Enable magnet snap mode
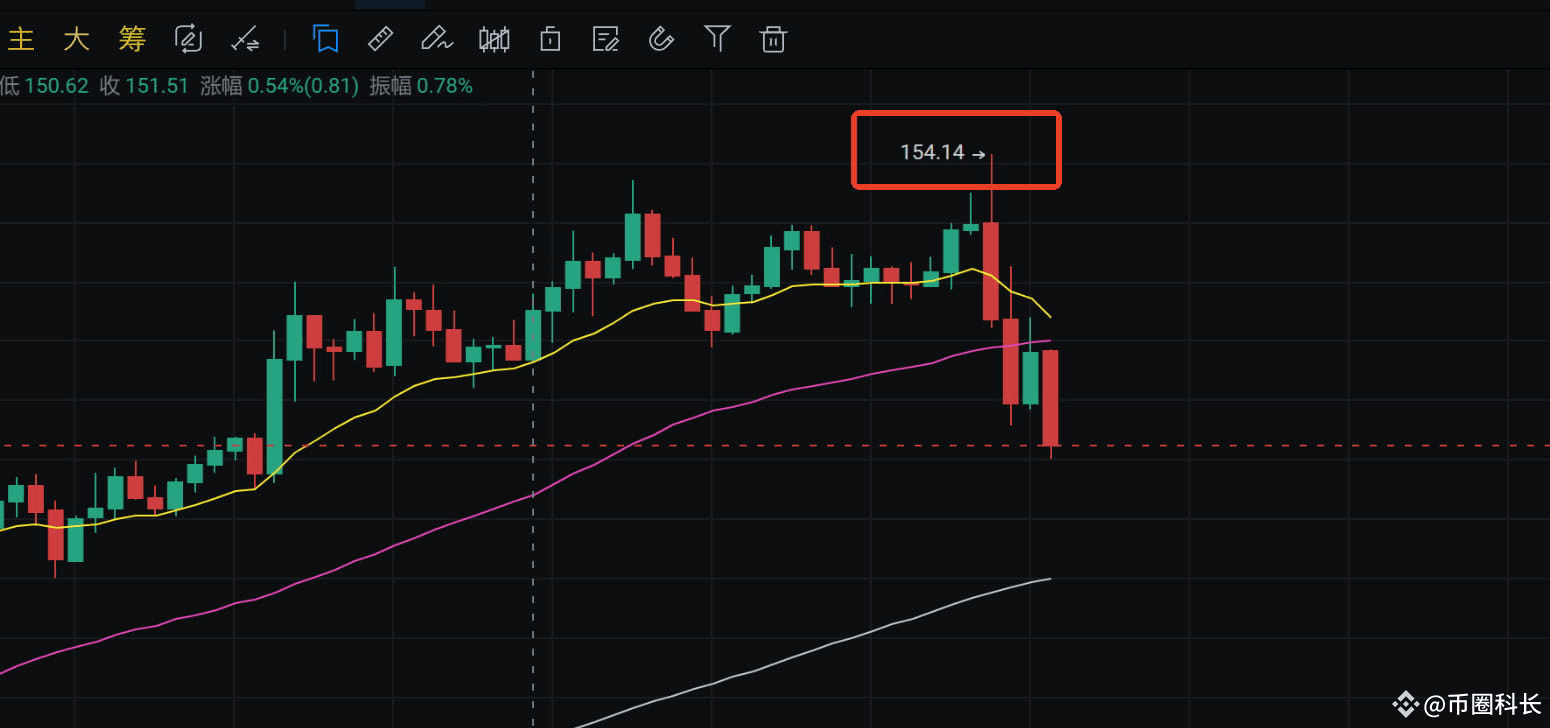1550x728 pixels. point(661,38)
